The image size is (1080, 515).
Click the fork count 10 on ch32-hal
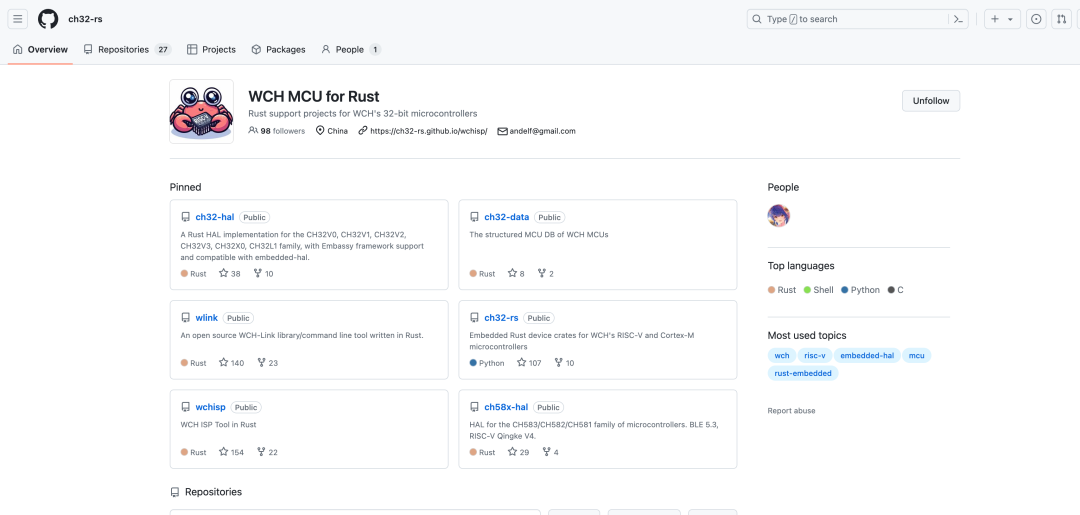point(263,273)
